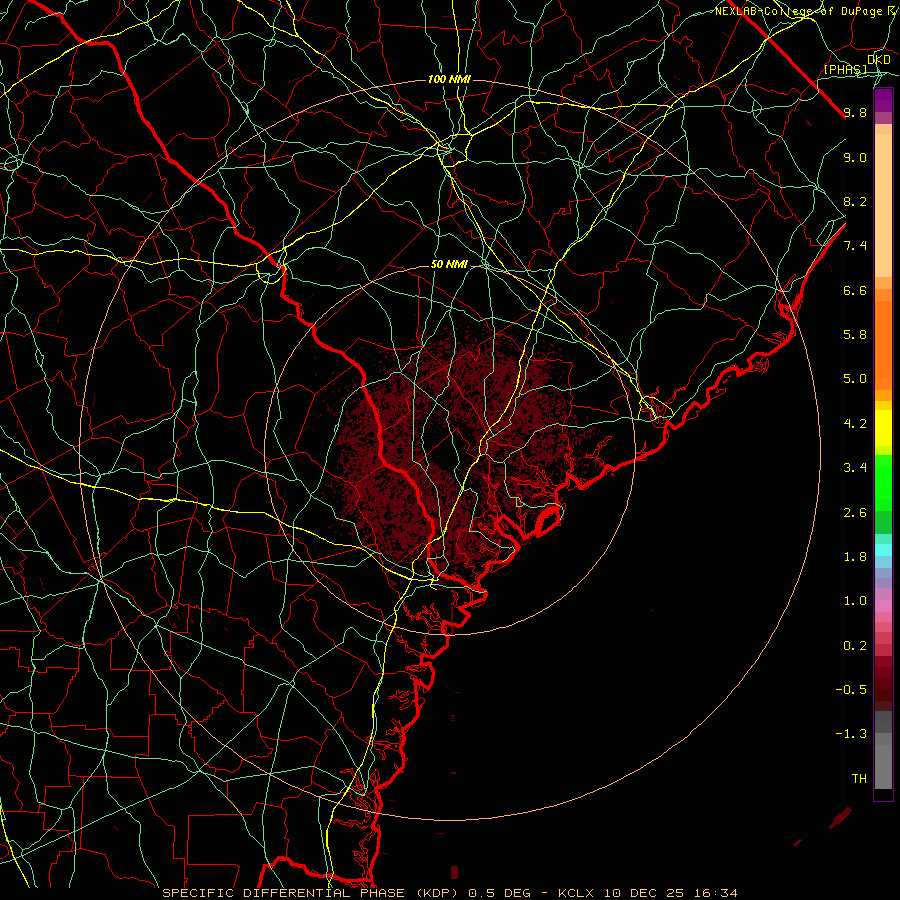The image size is (900, 900).
Task: Click the 9.8 value on the legend scale
Action: (855, 112)
